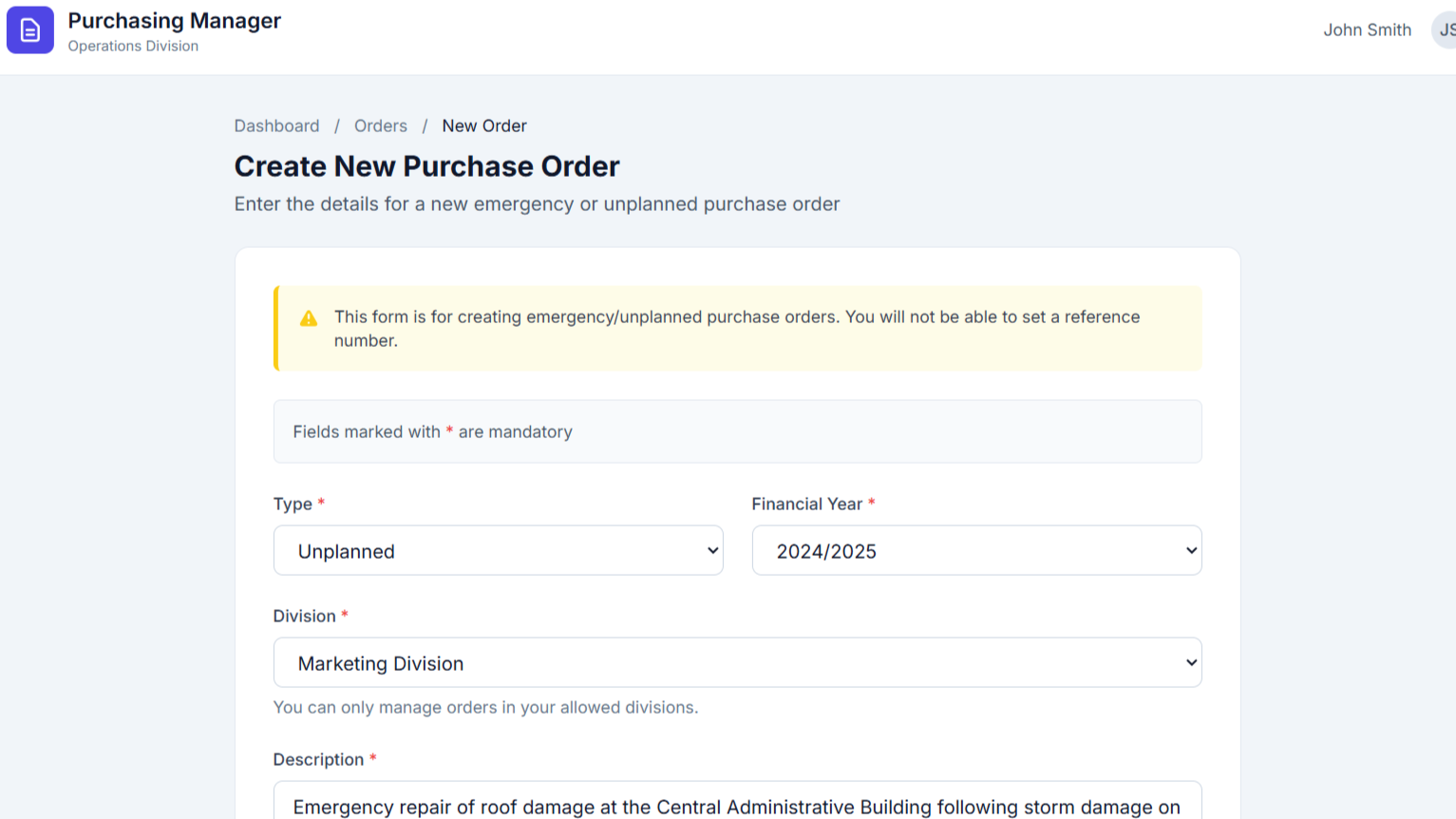This screenshot has width=1456, height=819.
Task: Select the New Order breadcrumb item
Action: pos(483,126)
